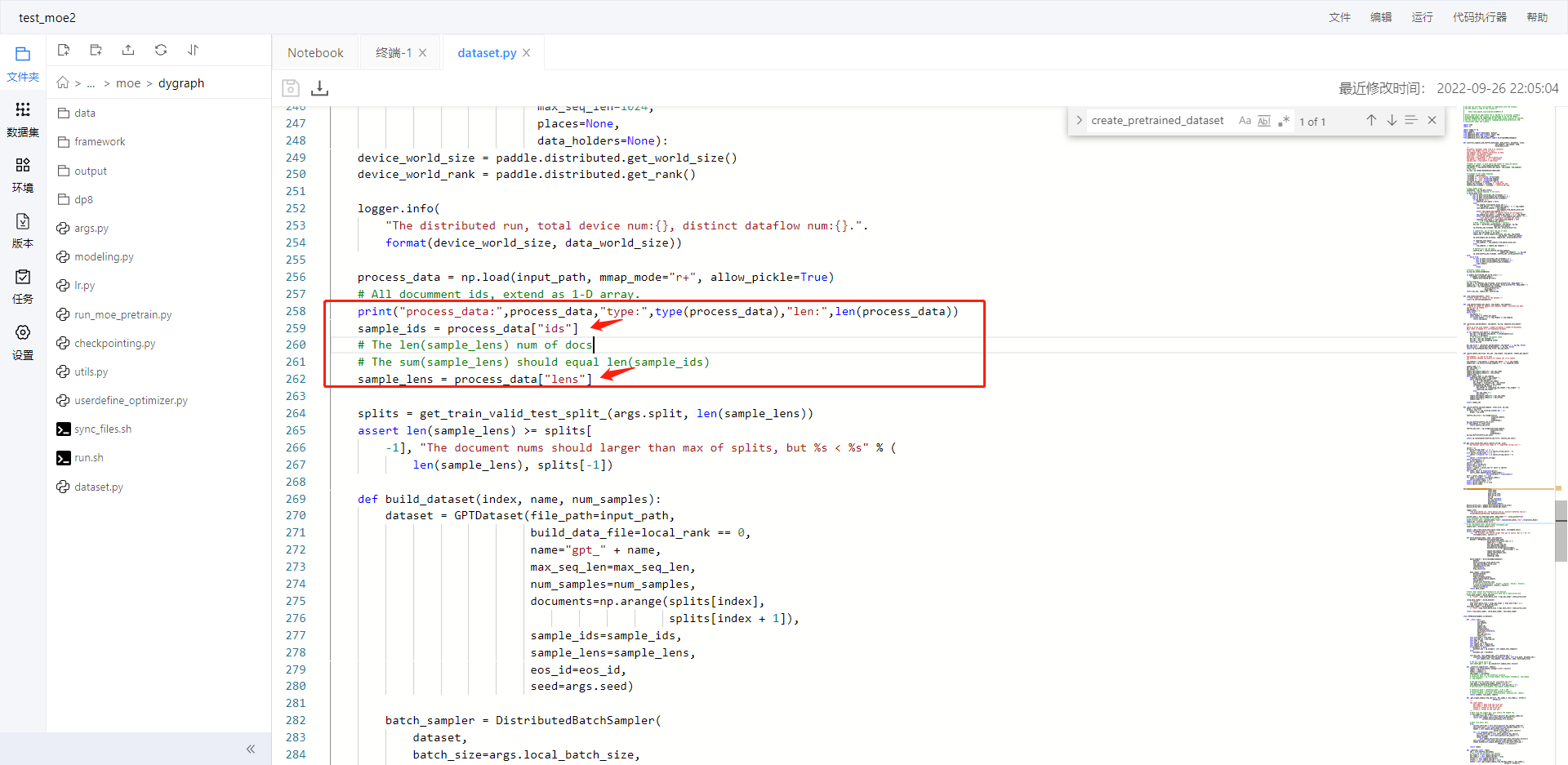Image resolution: width=1568 pixels, height=765 pixels.
Task: Create a new folder in the file panel
Action: 96,49
